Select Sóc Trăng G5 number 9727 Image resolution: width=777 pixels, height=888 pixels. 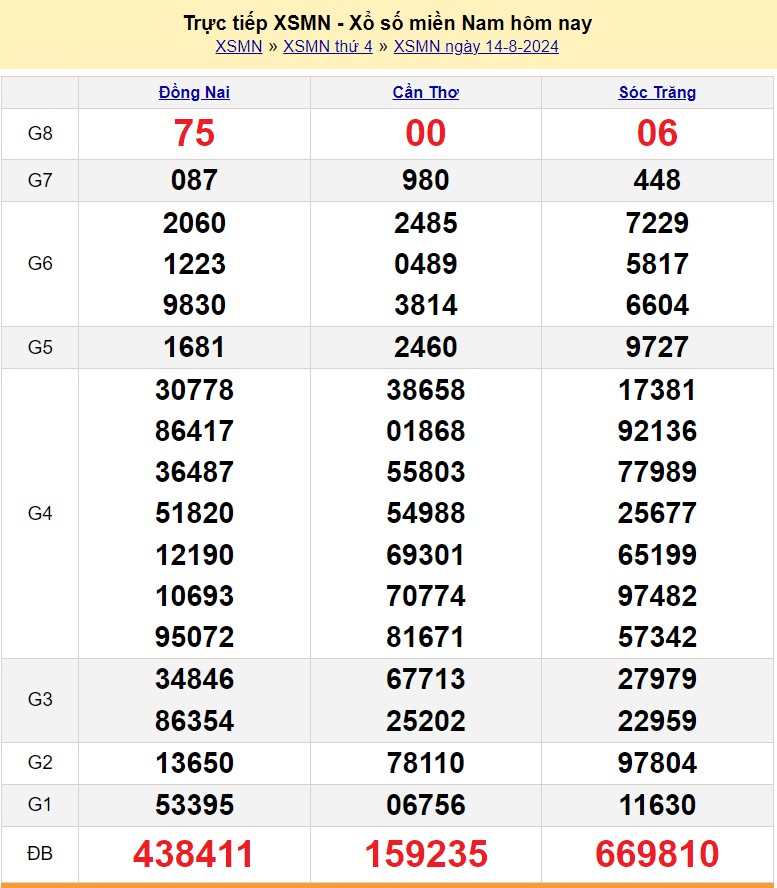tap(657, 347)
